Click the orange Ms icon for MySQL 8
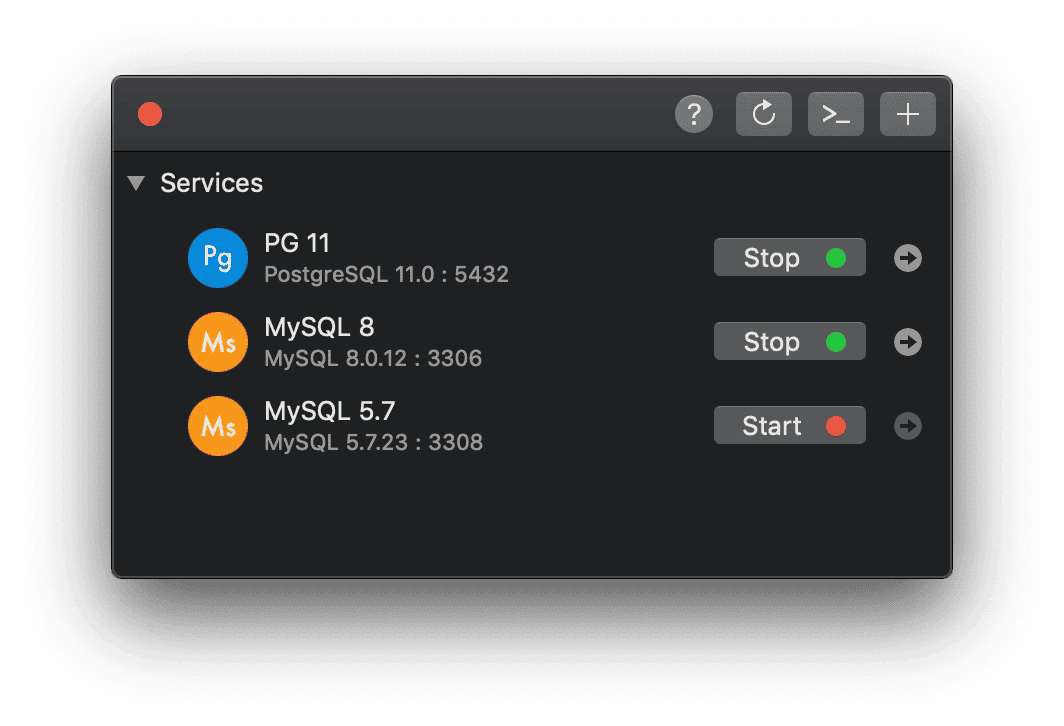Viewport: 1064px width, 726px height. pos(218,342)
